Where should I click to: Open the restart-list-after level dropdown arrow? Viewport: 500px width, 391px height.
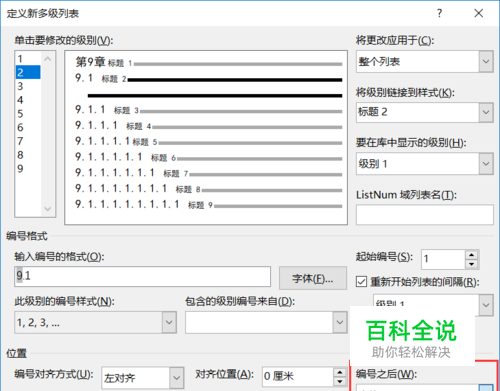pyautogui.click(x=486, y=305)
